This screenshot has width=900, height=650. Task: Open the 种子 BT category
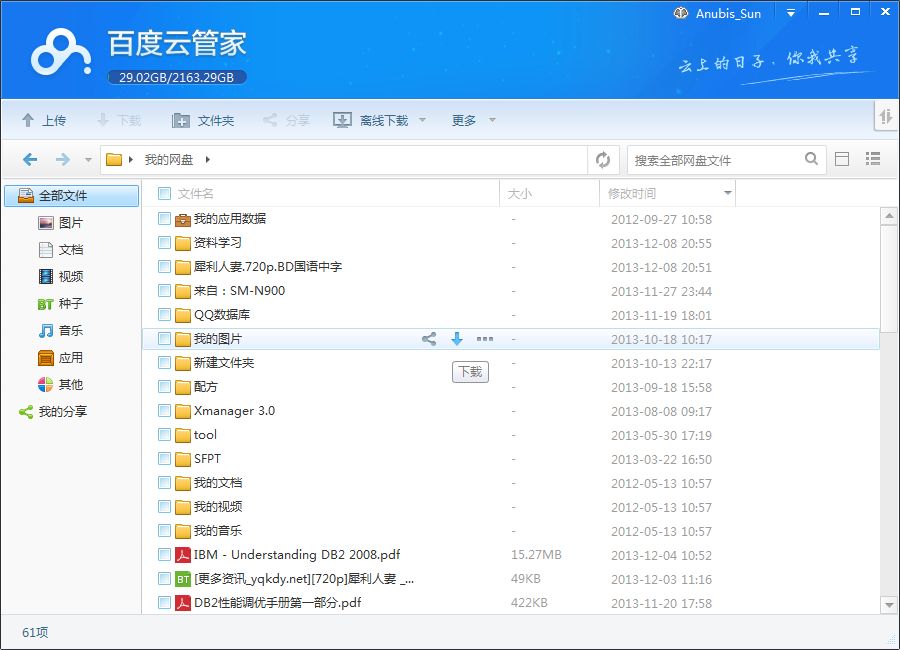[x=60, y=304]
